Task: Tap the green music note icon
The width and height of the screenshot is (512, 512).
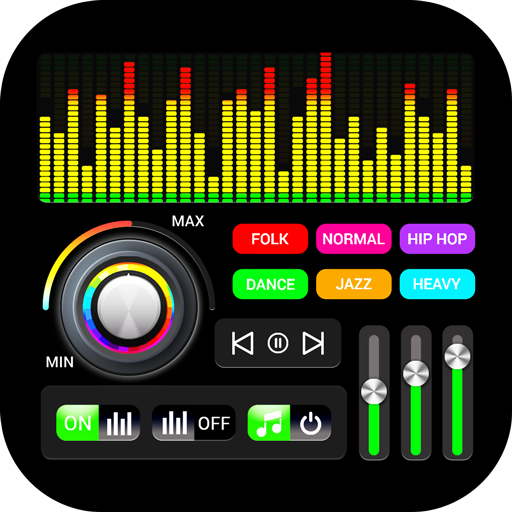Action: (x=269, y=423)
